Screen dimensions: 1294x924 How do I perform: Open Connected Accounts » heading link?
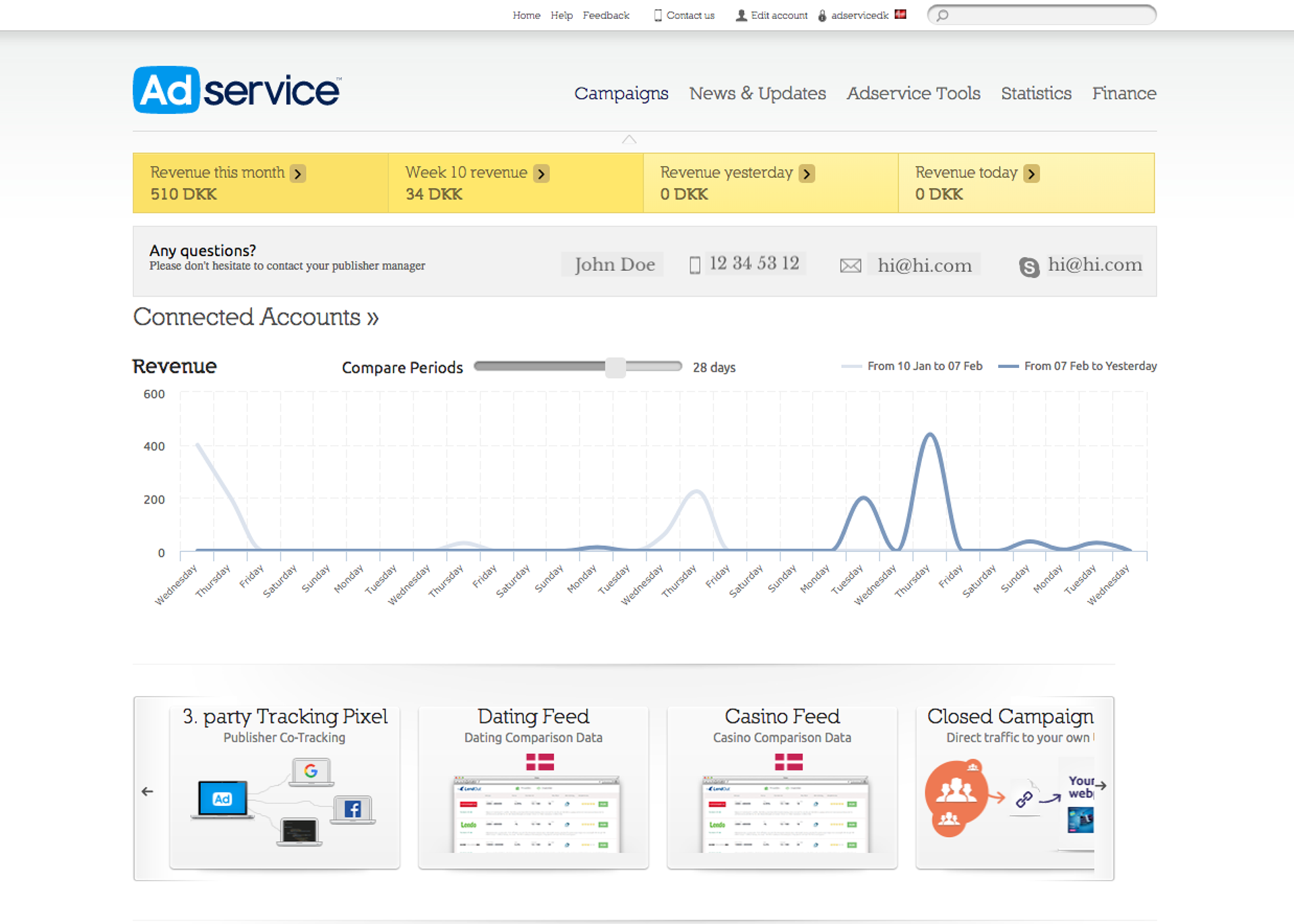[255, 317]
